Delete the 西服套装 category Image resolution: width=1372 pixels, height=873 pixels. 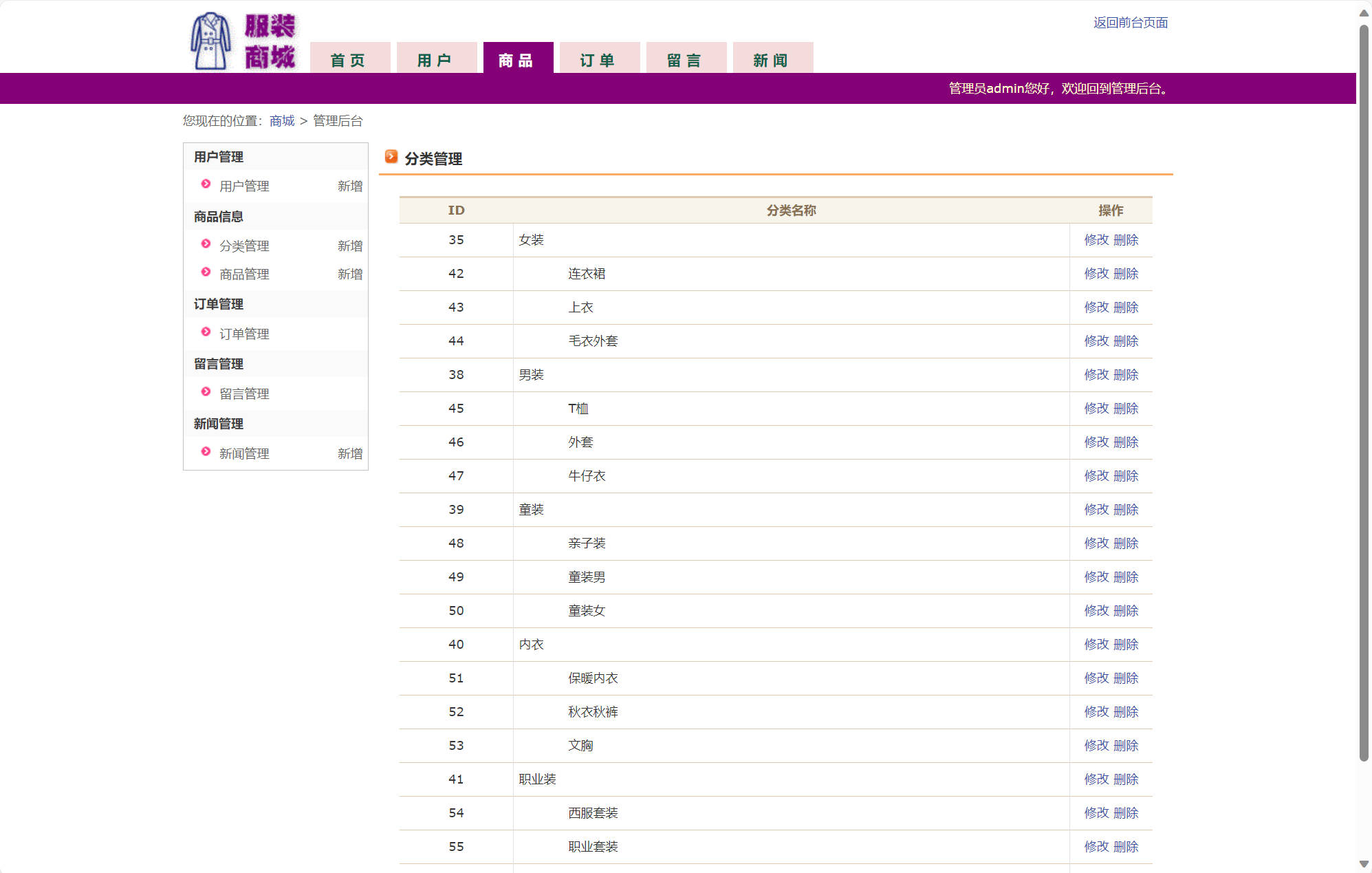[1126, 813]
